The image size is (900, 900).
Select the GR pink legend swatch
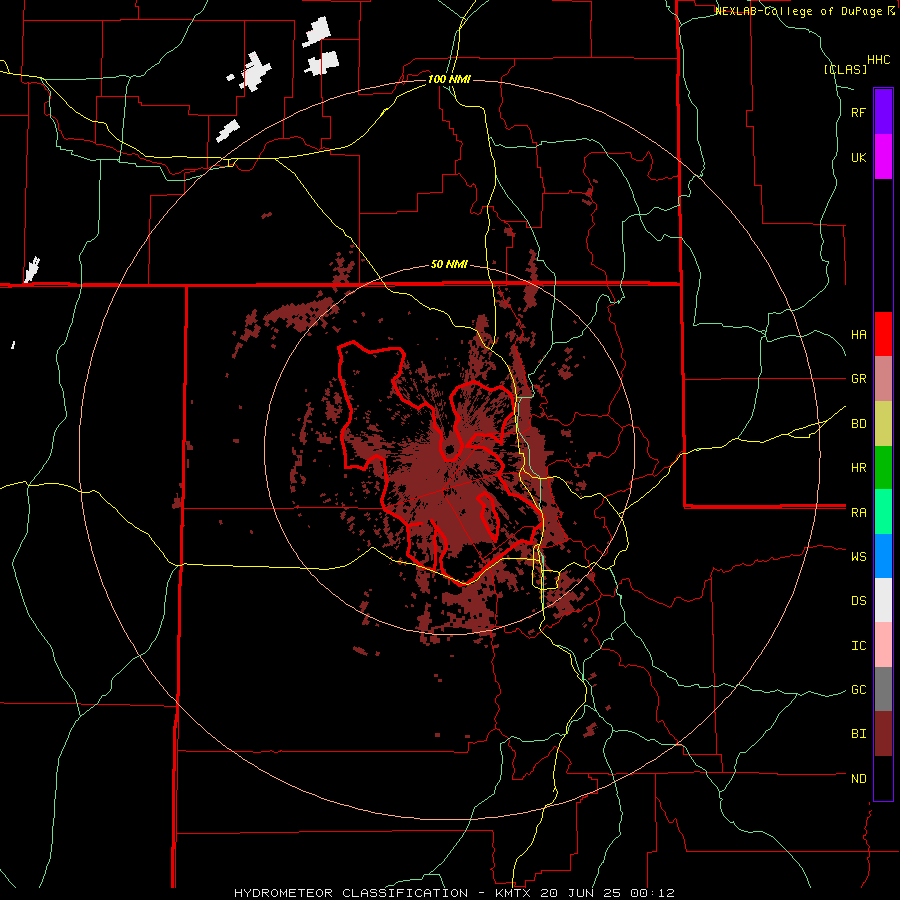pyautogui.click(x=883, y=379)
